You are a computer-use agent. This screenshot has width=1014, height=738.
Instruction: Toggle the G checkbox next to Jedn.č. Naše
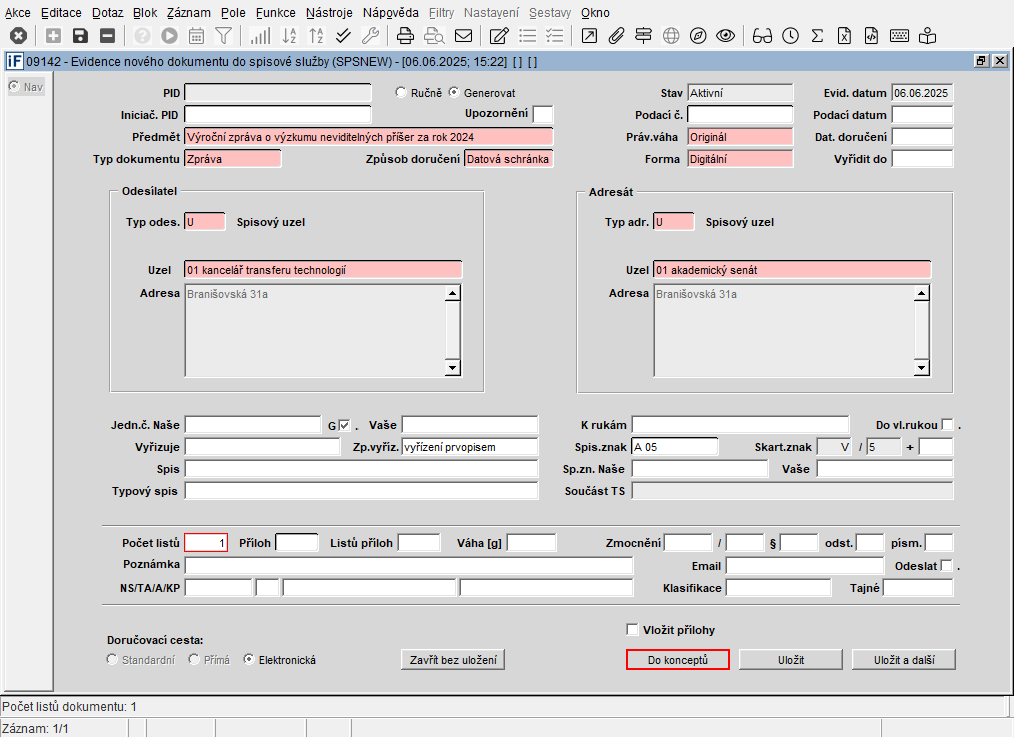click(345, 425)
